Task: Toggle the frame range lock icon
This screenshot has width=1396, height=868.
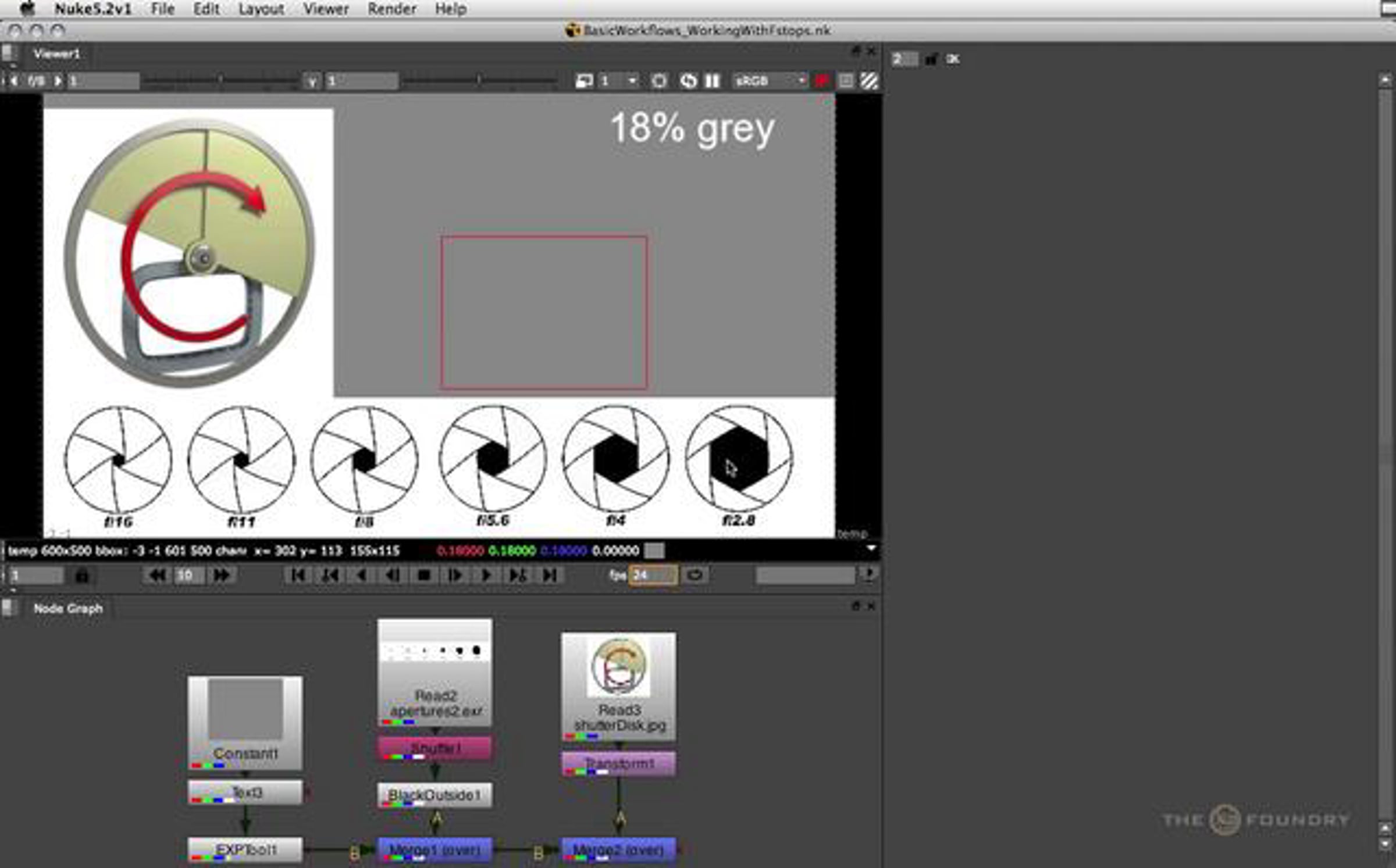Action: [82, 576]
